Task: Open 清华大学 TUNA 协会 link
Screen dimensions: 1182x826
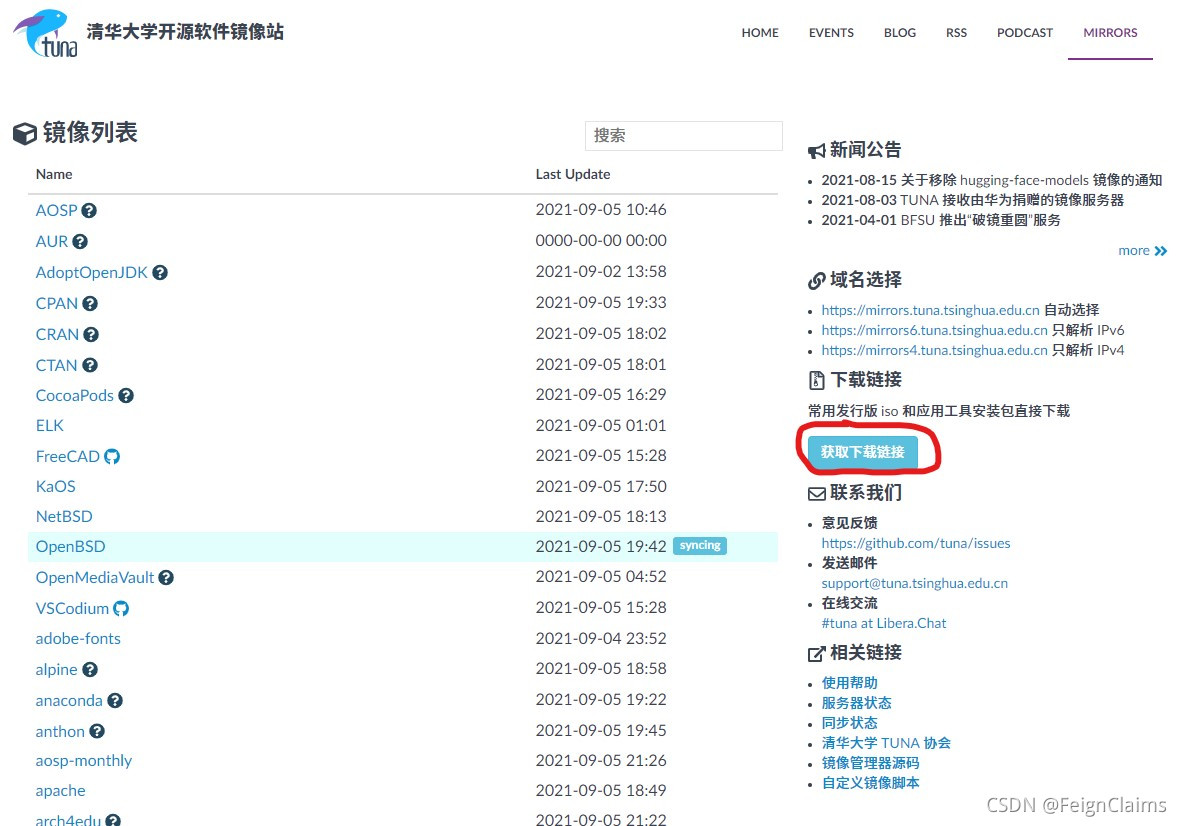Action: pyautogui.click(x=886, y=743)
